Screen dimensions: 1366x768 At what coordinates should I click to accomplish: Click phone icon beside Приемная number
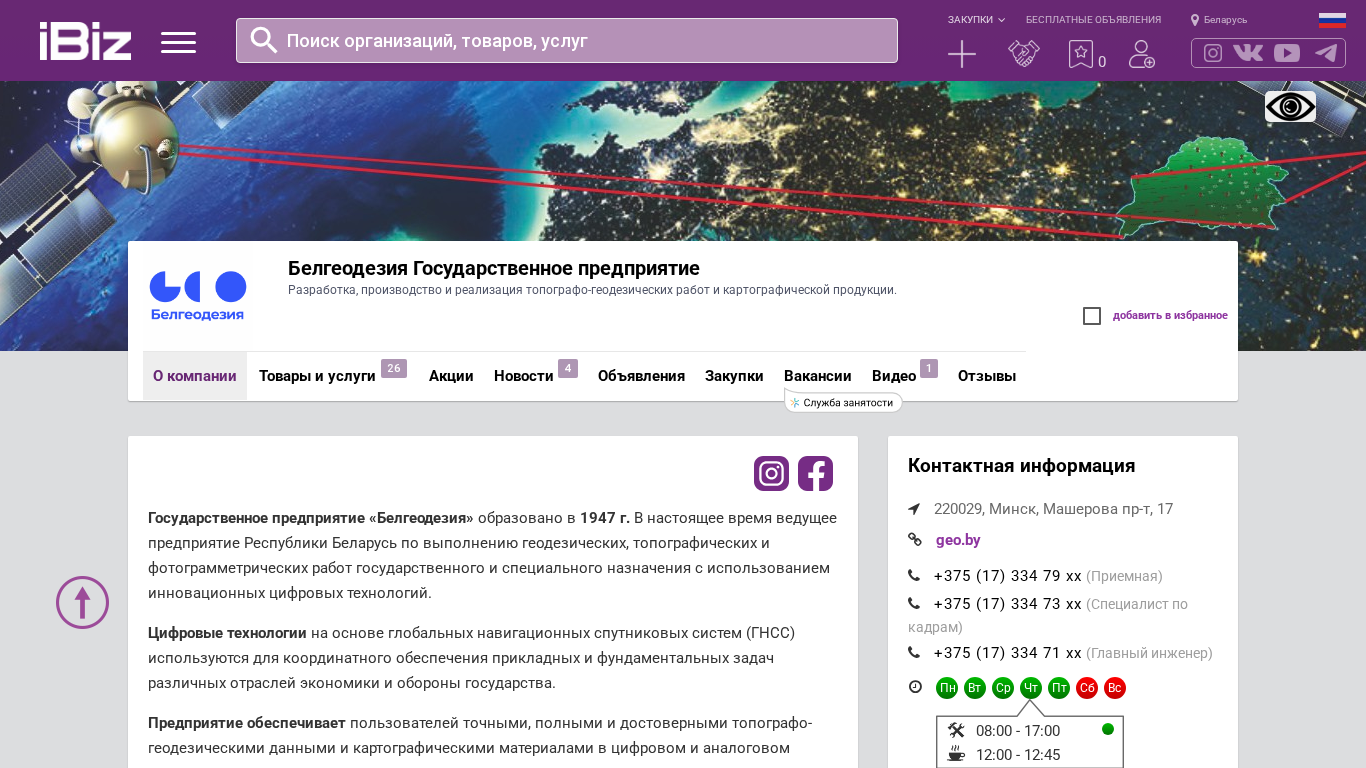(914, 576)
